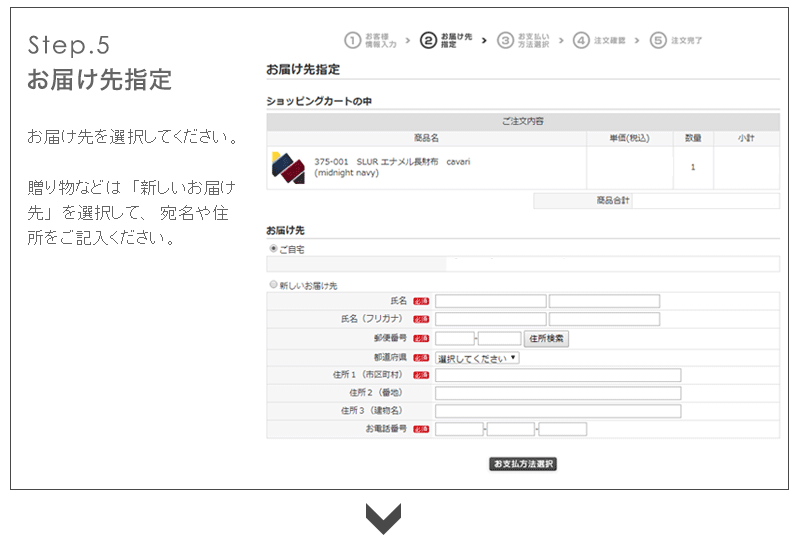Click step 1 customer information circle icon

click(x=352, y=40)
